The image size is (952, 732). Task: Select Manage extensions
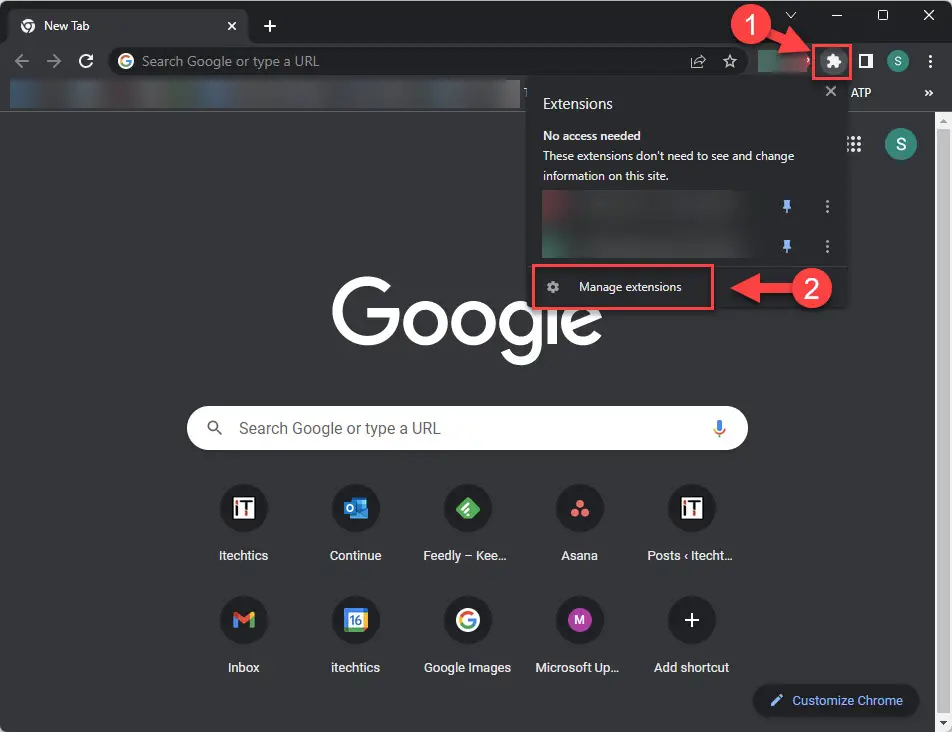(x=623, y=286)
